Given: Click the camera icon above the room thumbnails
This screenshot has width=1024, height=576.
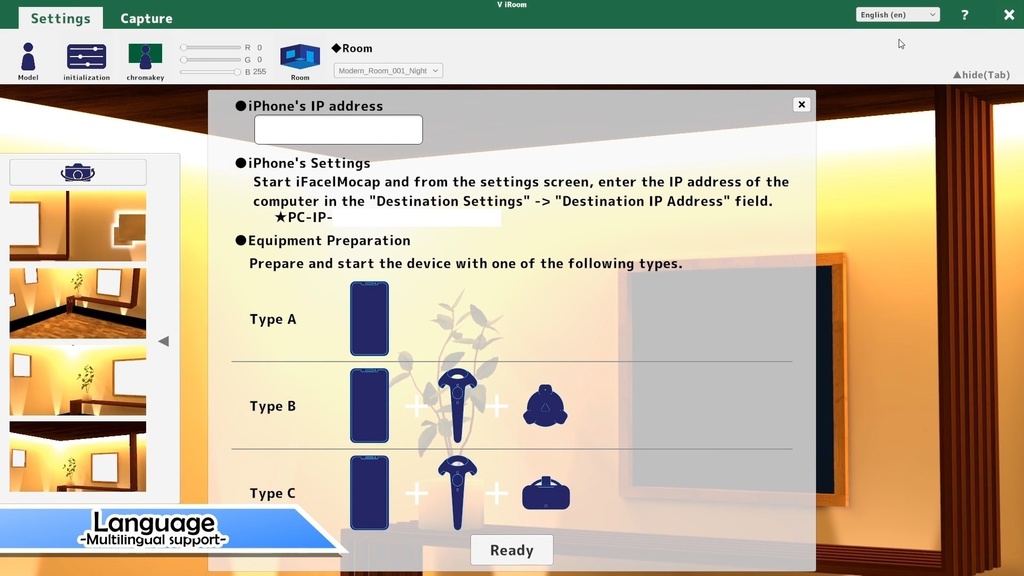Looking at the screenshot, I should coord(77,172).
